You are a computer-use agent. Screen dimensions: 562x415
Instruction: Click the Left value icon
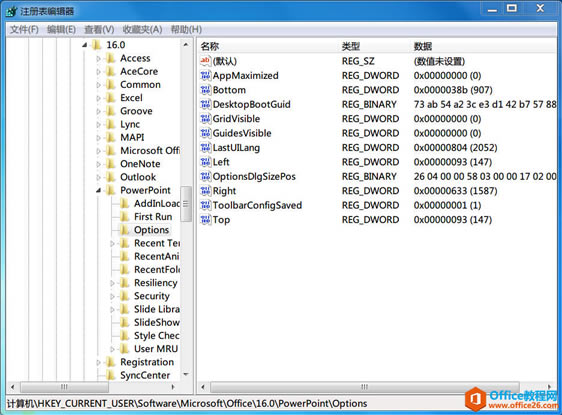coord(205,162)
